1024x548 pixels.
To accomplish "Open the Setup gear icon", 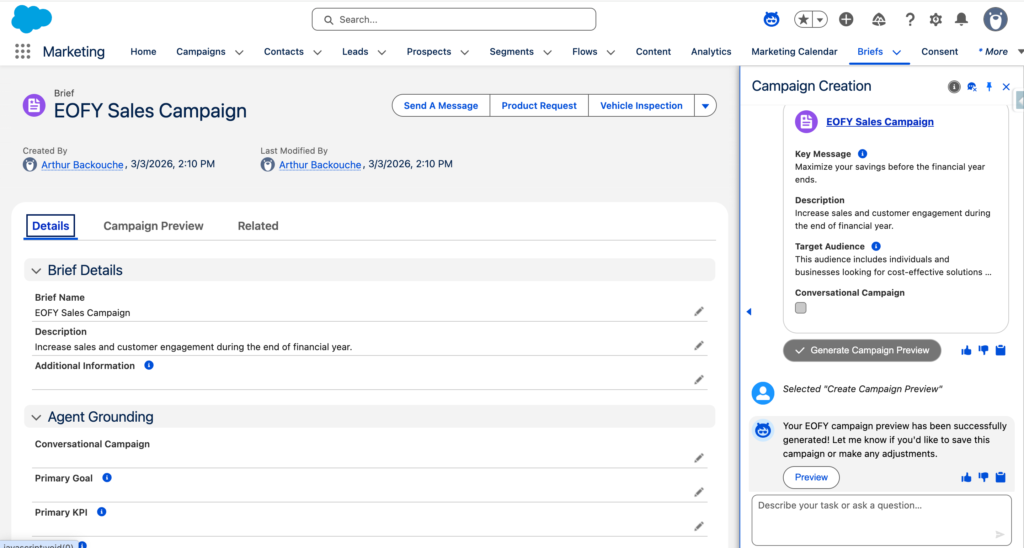I will [935, 19].
